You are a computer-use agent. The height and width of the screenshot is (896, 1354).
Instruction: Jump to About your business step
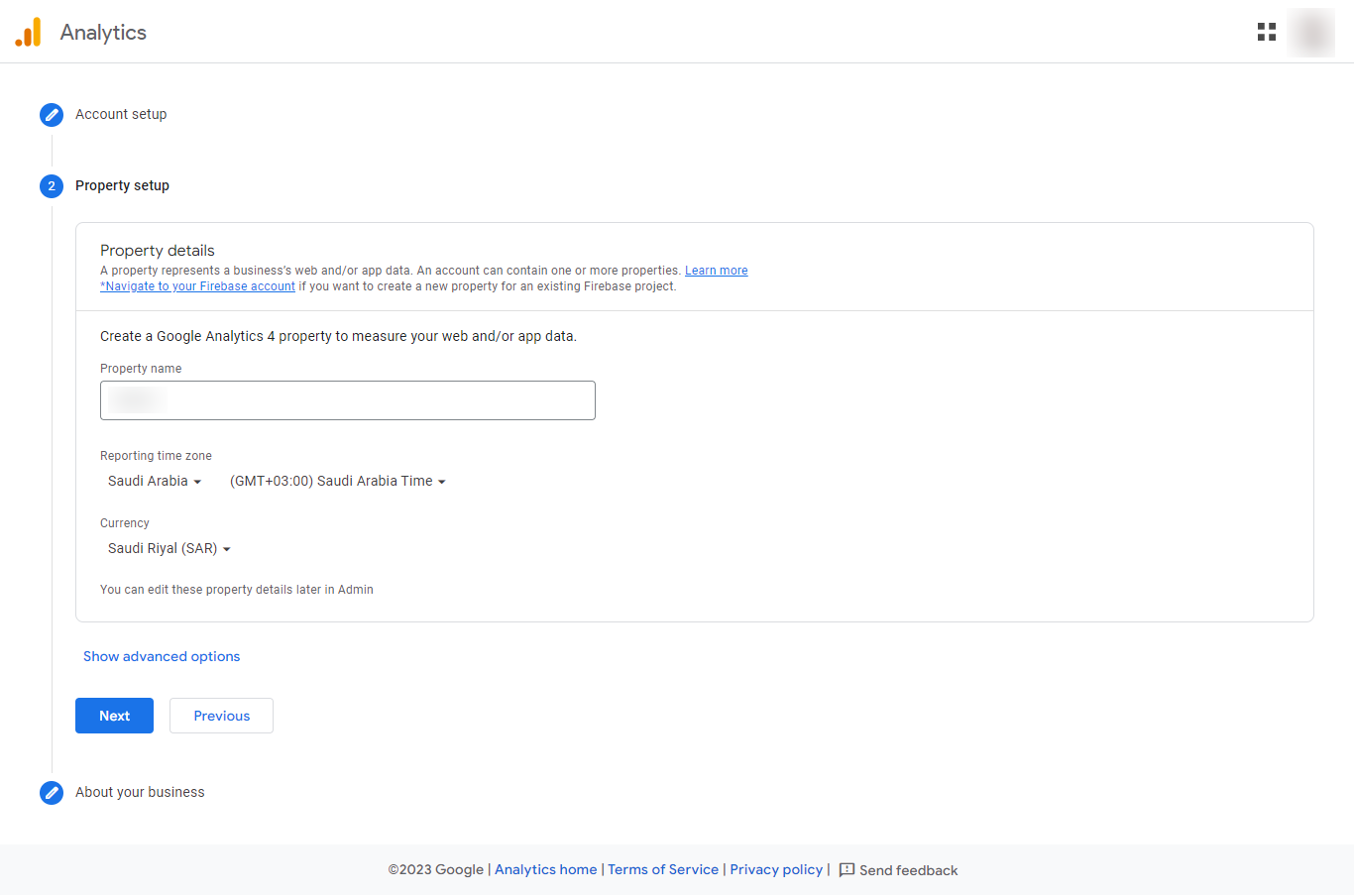(140, 792)
